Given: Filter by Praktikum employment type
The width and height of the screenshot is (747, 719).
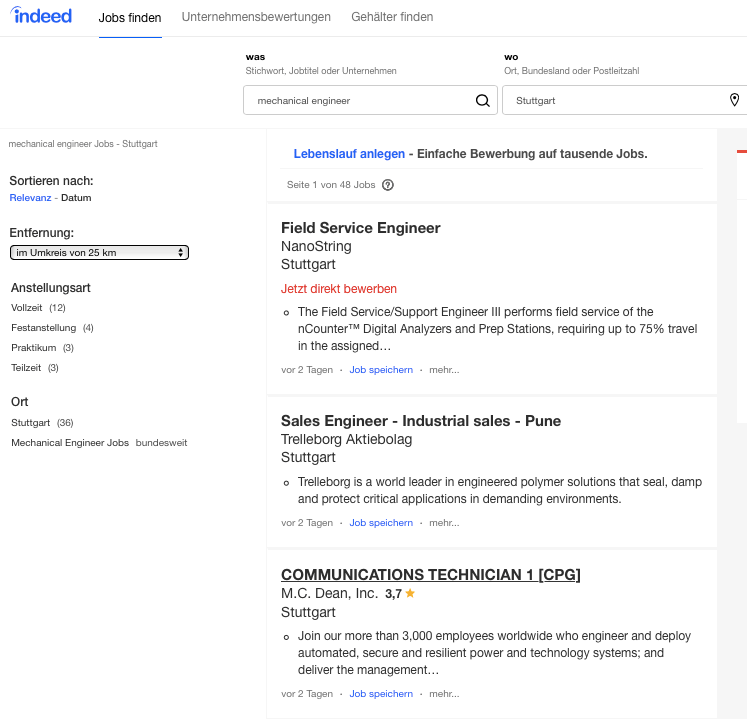Looking at the screenshot, I should [x=33, y=348].
